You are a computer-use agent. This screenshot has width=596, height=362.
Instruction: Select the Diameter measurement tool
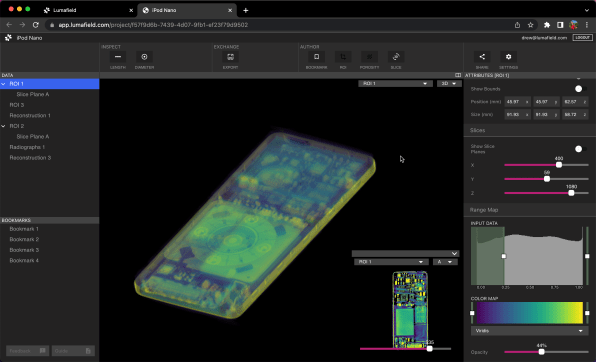point(144,57)
